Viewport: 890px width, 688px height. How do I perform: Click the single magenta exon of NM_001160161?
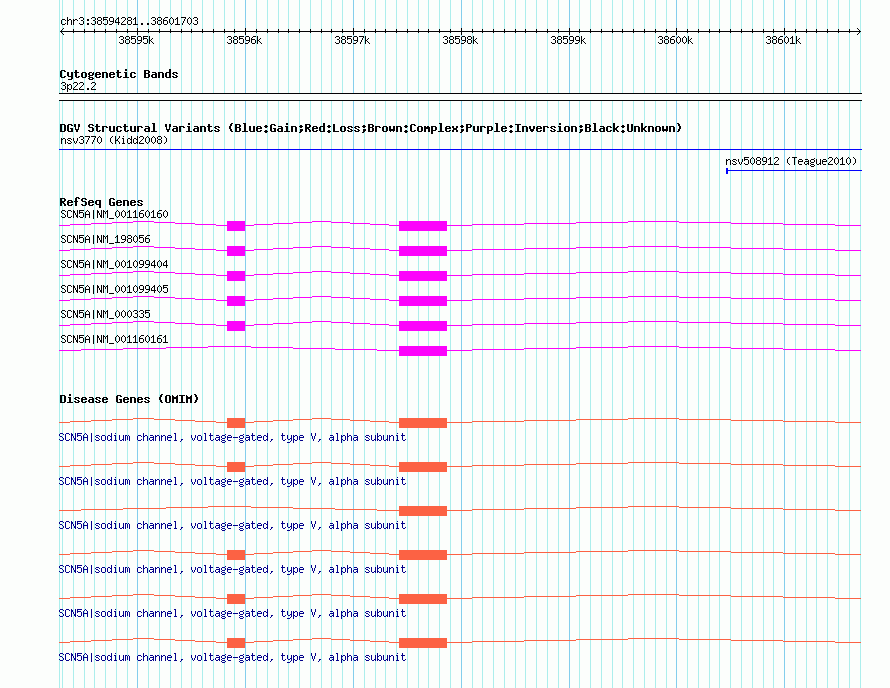[x=423, y=351]
